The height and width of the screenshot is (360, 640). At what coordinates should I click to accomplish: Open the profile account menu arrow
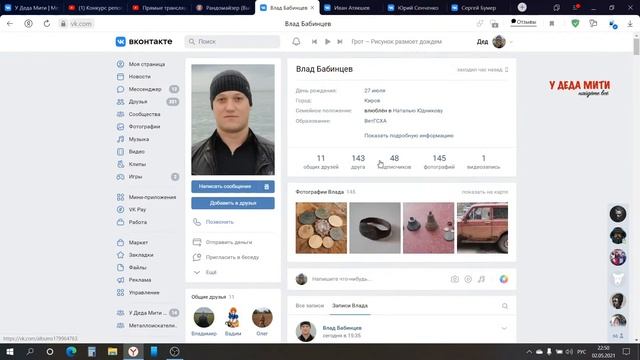(x=511, y=42)
